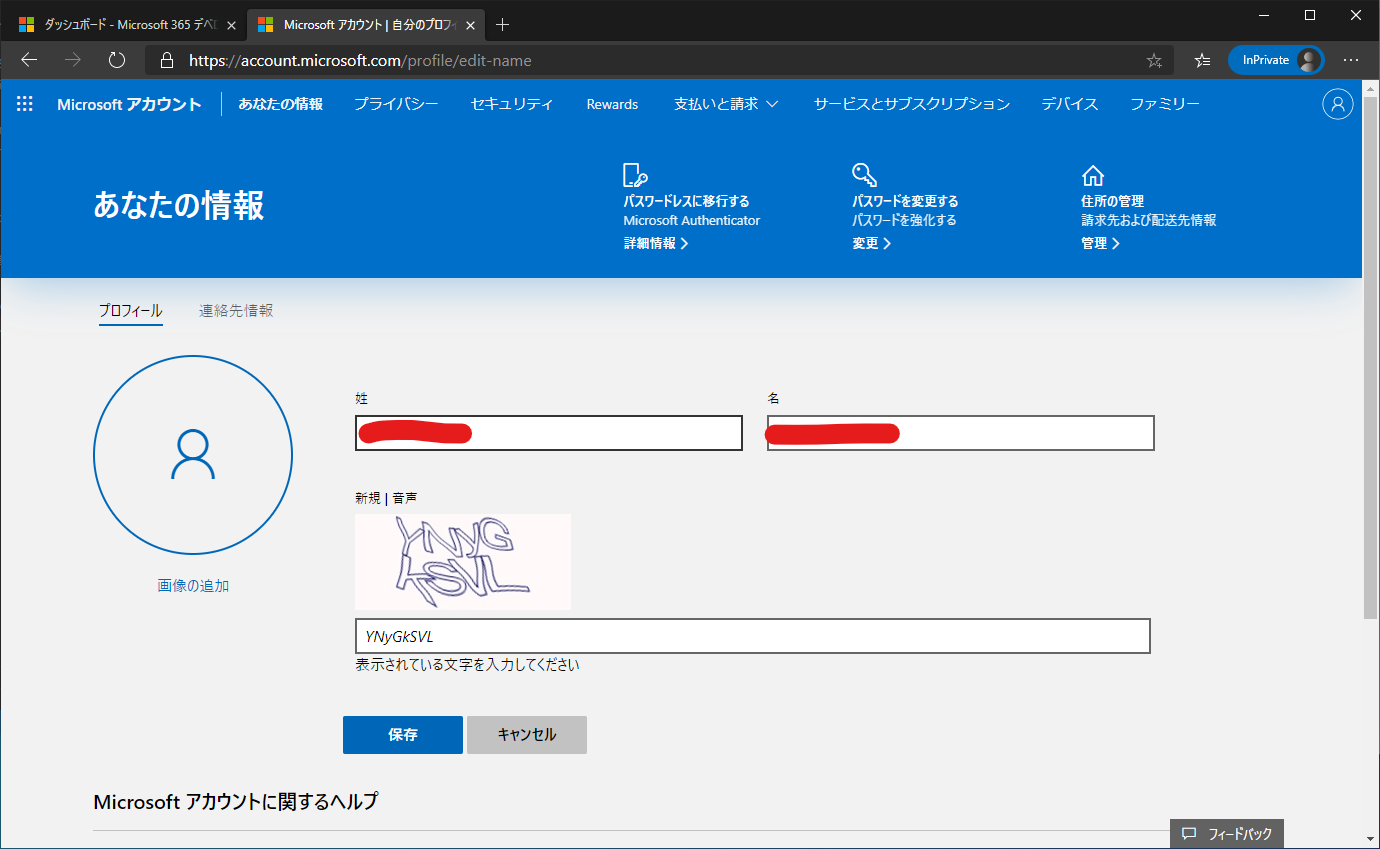Click the account avatar icon in header
Screen dimensions: 1380x849
click(1337, 104)
